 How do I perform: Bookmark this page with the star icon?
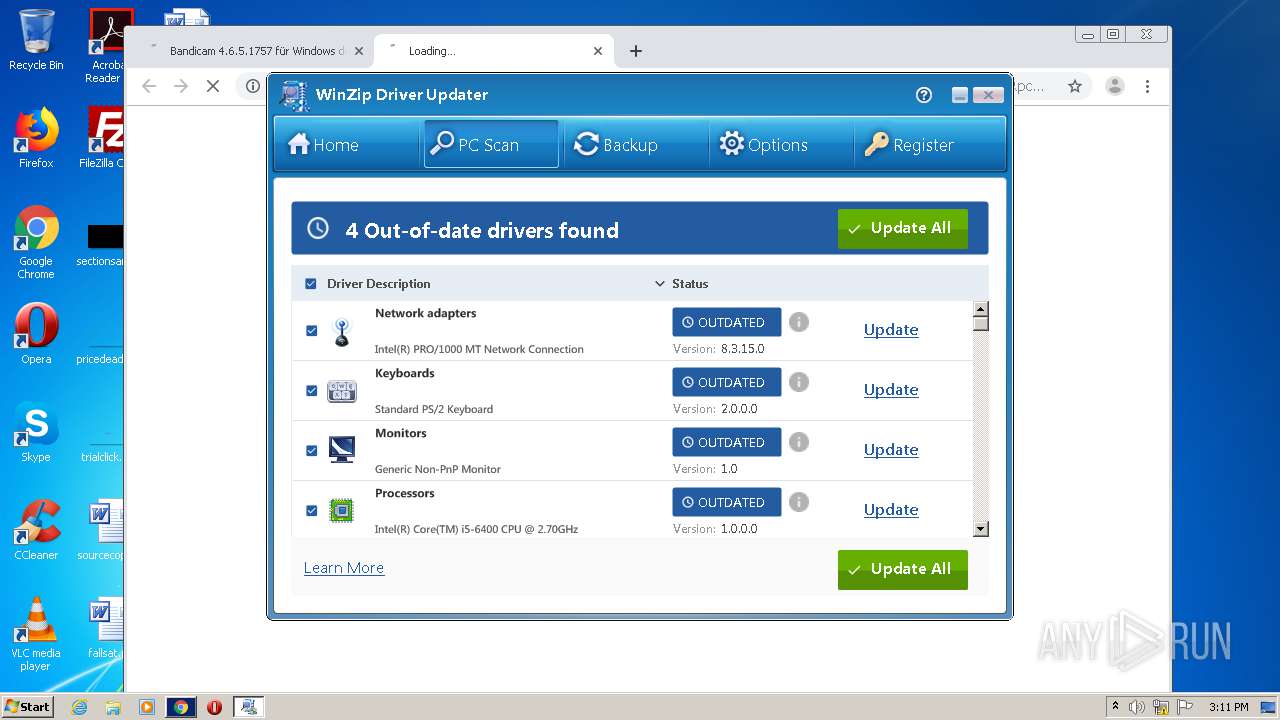(1075, 87)
